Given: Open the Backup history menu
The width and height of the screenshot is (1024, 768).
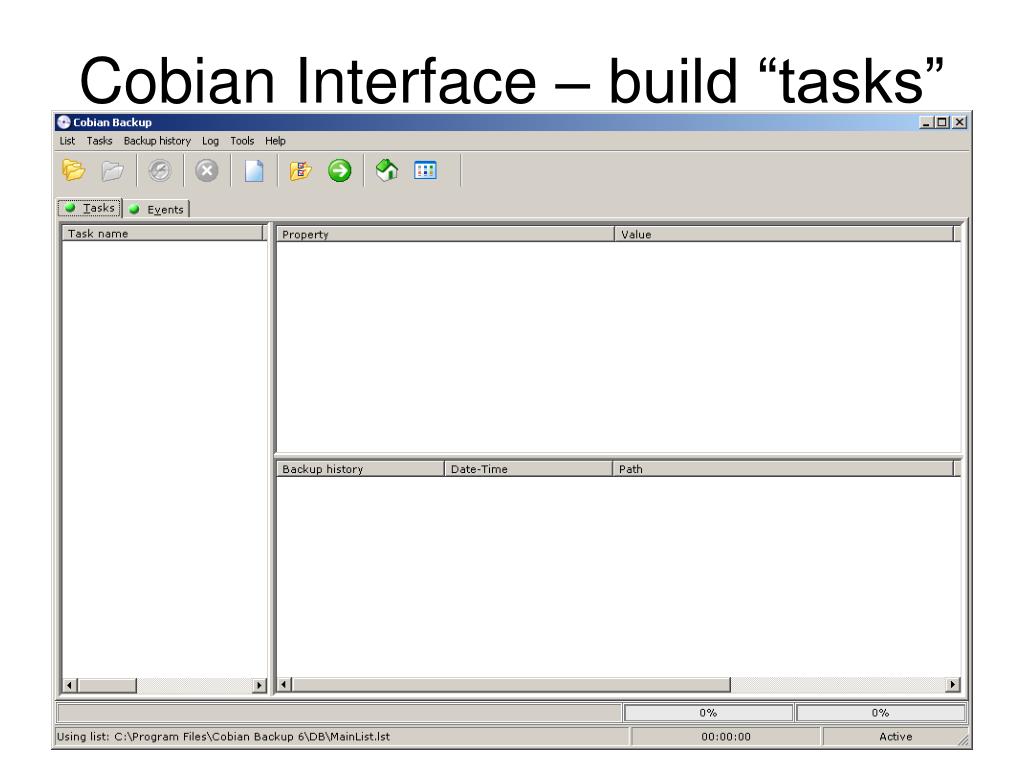Looking at the screenshot, I should (x=157, y=140).
